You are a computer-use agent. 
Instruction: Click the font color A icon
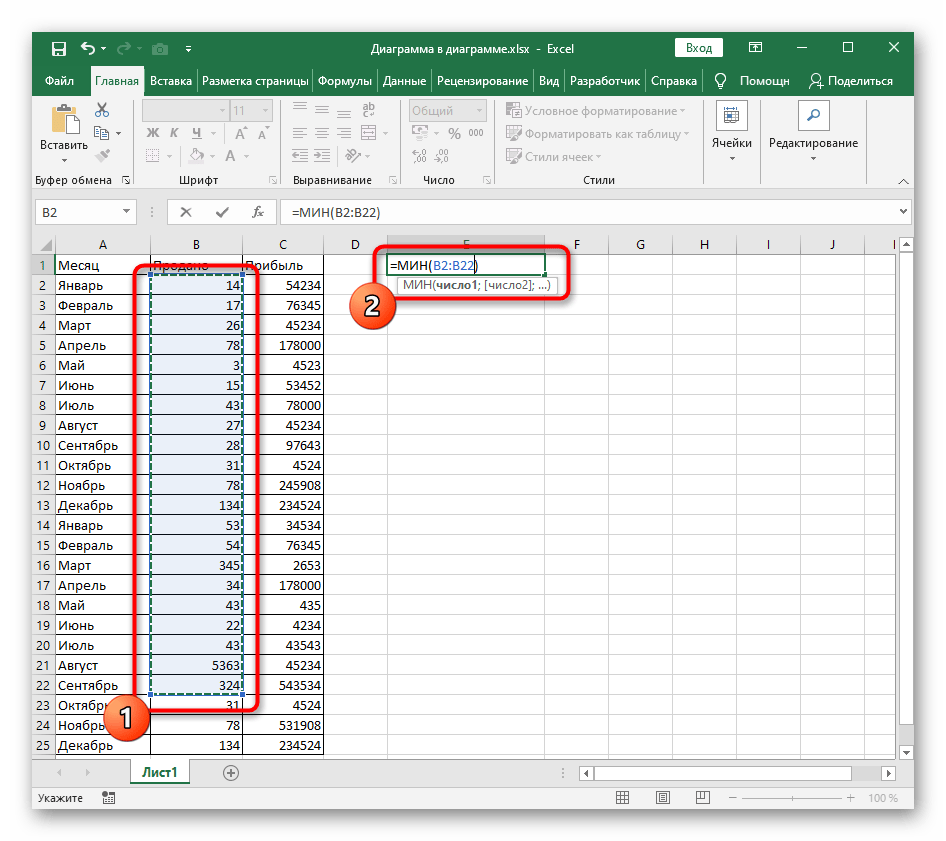230,156
